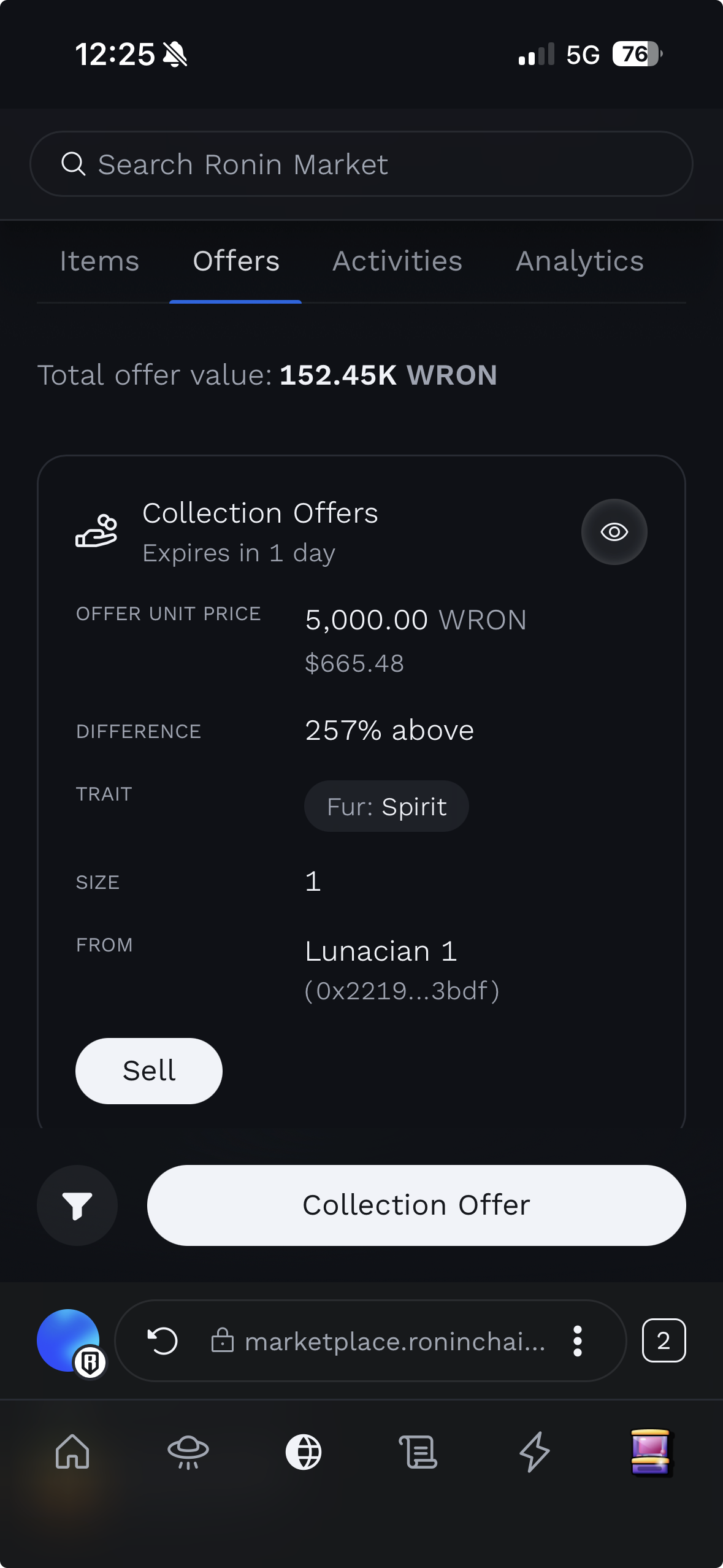This screenshot has height=1568, width=723.
Task: Open the tabs switcher showing 2
Action: (664, 1340)
